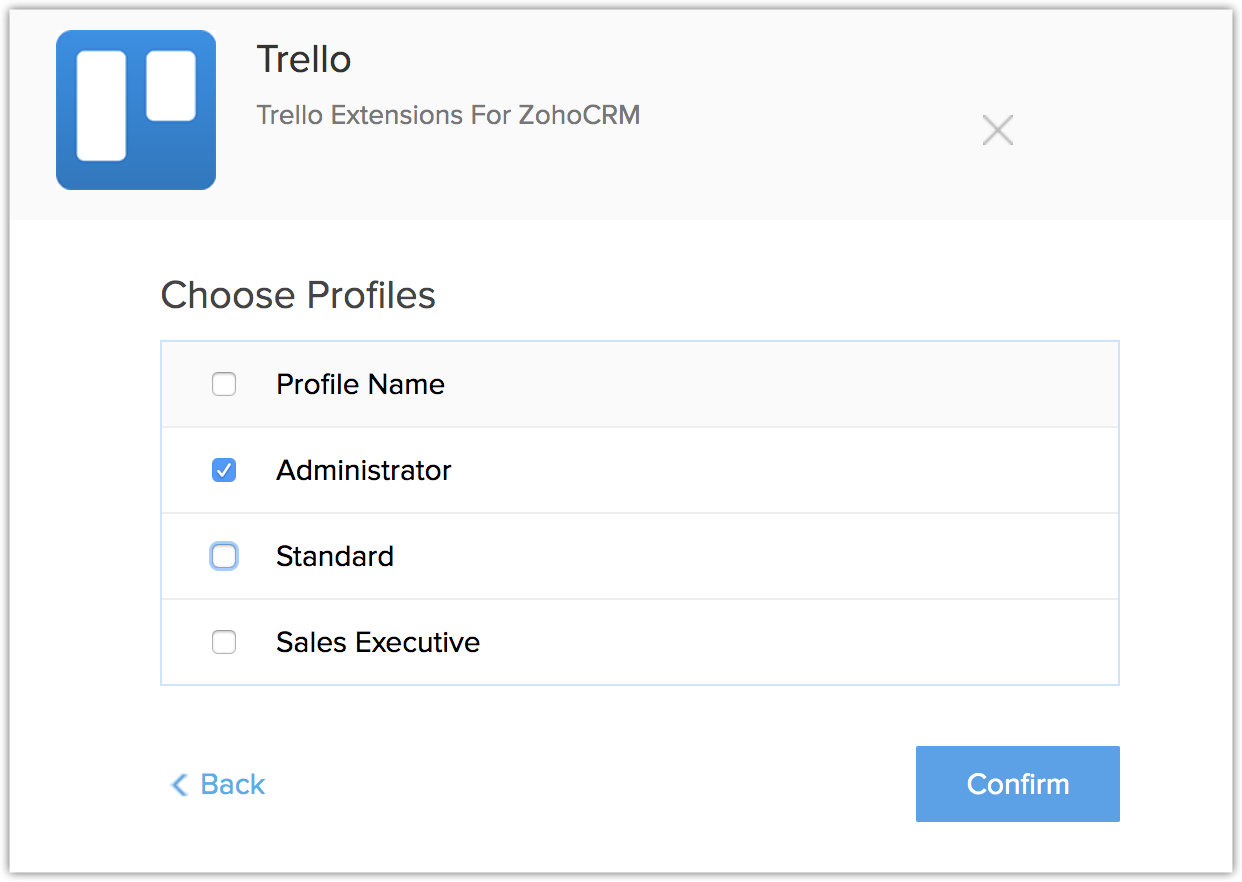
Task: Click the Sales Executive profile name label
Action: (x=378, y=642)
